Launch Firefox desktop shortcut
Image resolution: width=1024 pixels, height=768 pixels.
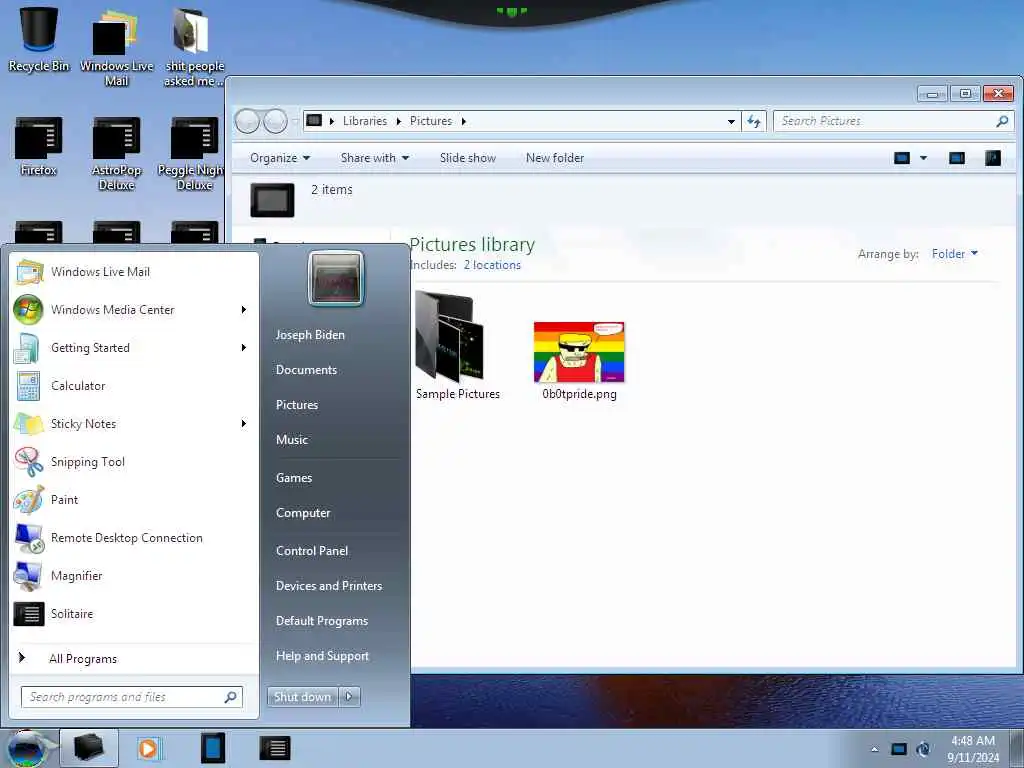point(39,146)
